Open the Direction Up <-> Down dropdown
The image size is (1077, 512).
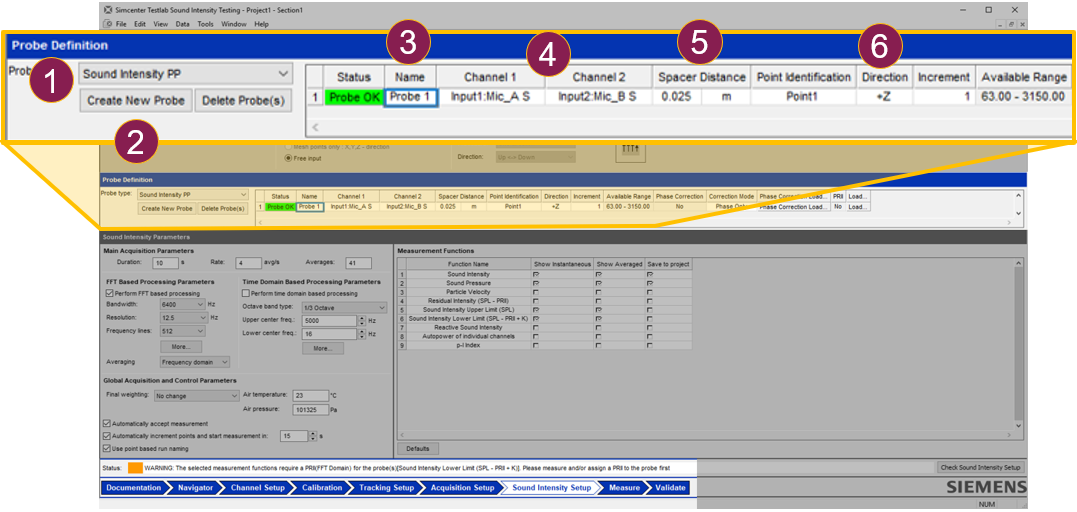click(x=534, y=157)
